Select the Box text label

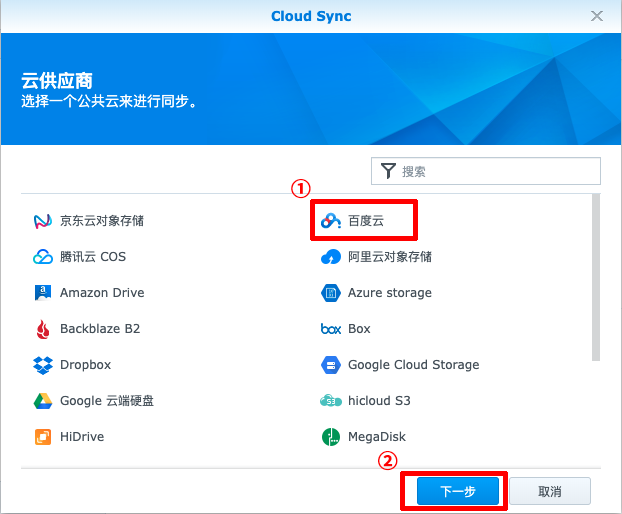tap(359, 329)
